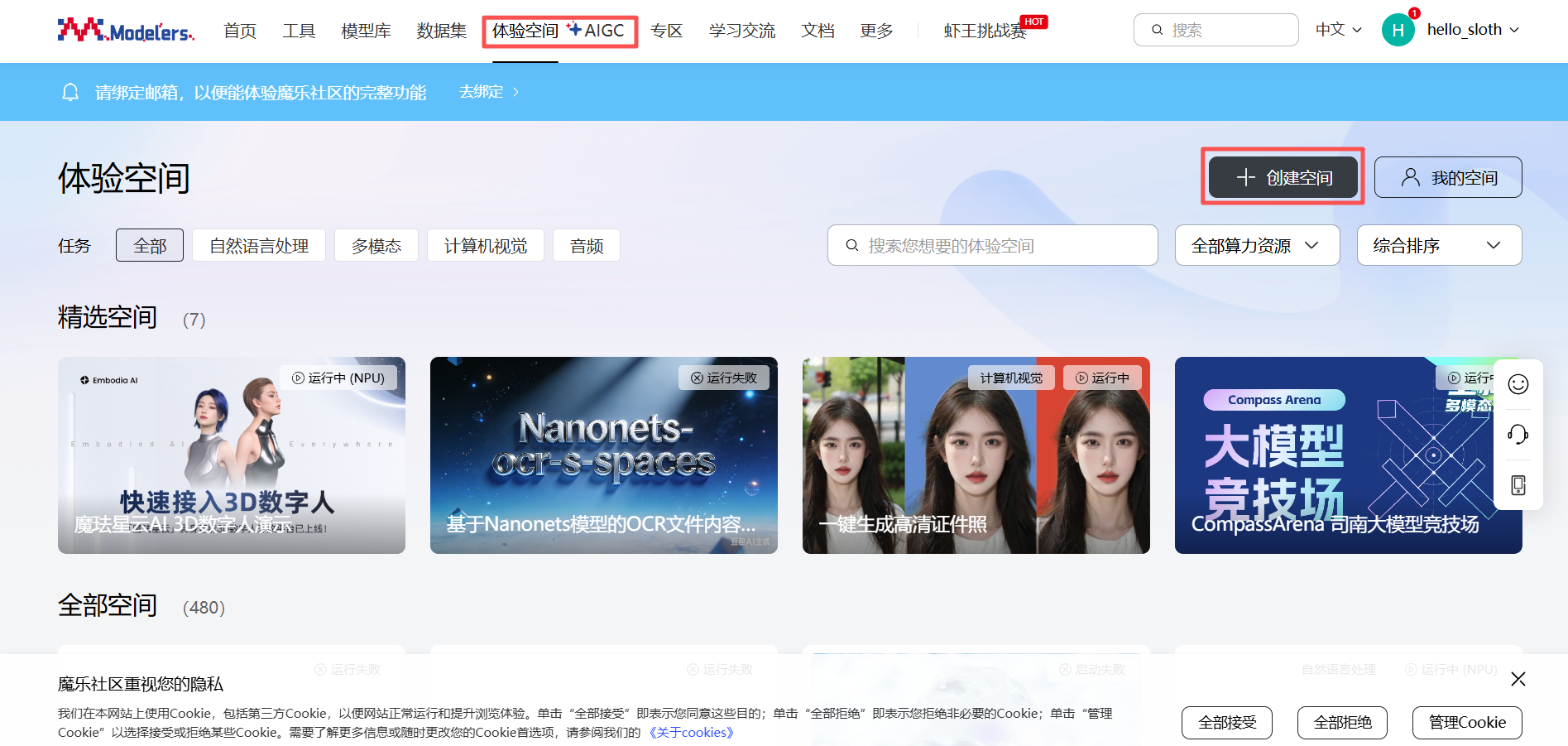Screen dimensions: 1568x746
Task: Open the 综合排序 sort dropdown
Action: pyautogui.click(x=1438, y=246)
